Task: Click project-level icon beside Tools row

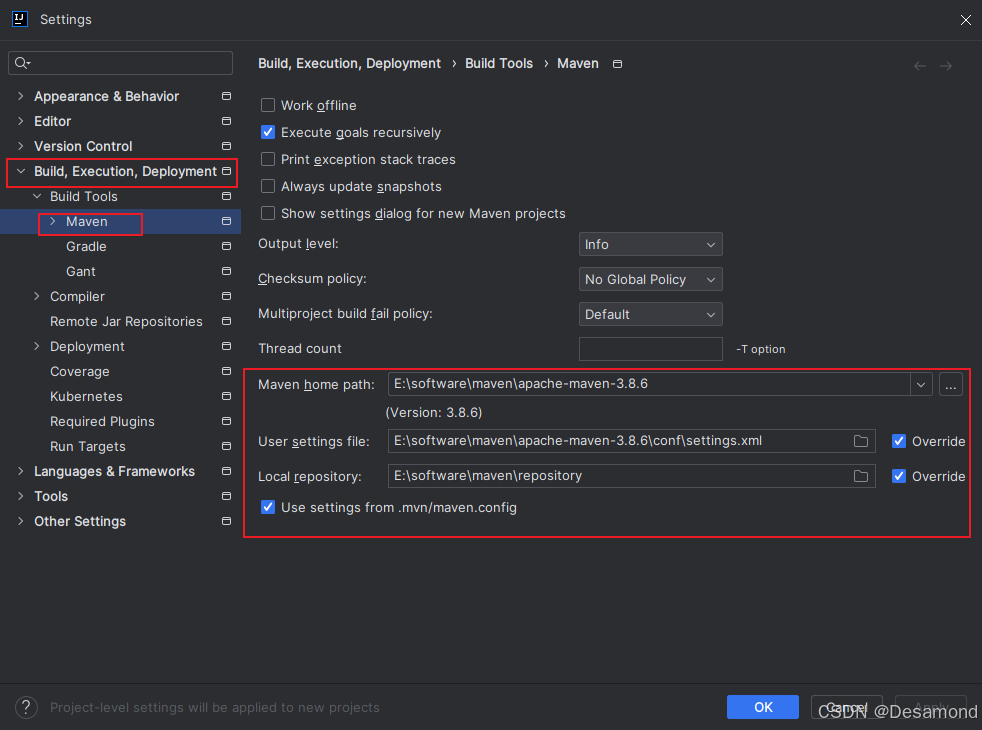Action: (x=226, y=496)
